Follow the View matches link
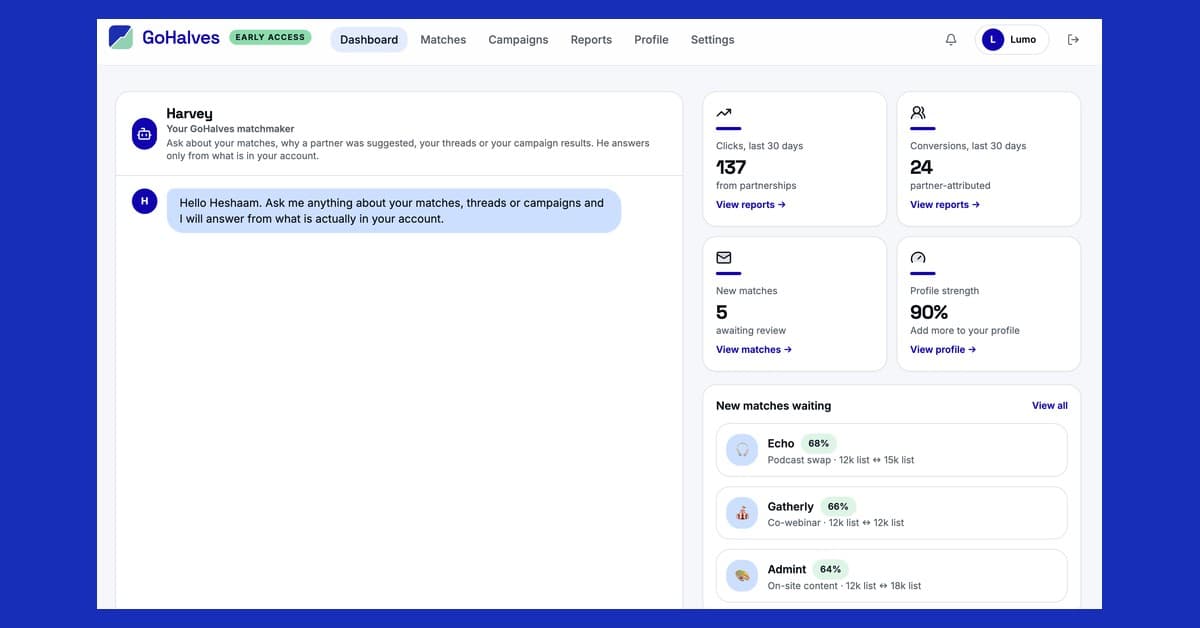Image resolution: width=1200 pixels, height=628 pixels. click(754, 350)
